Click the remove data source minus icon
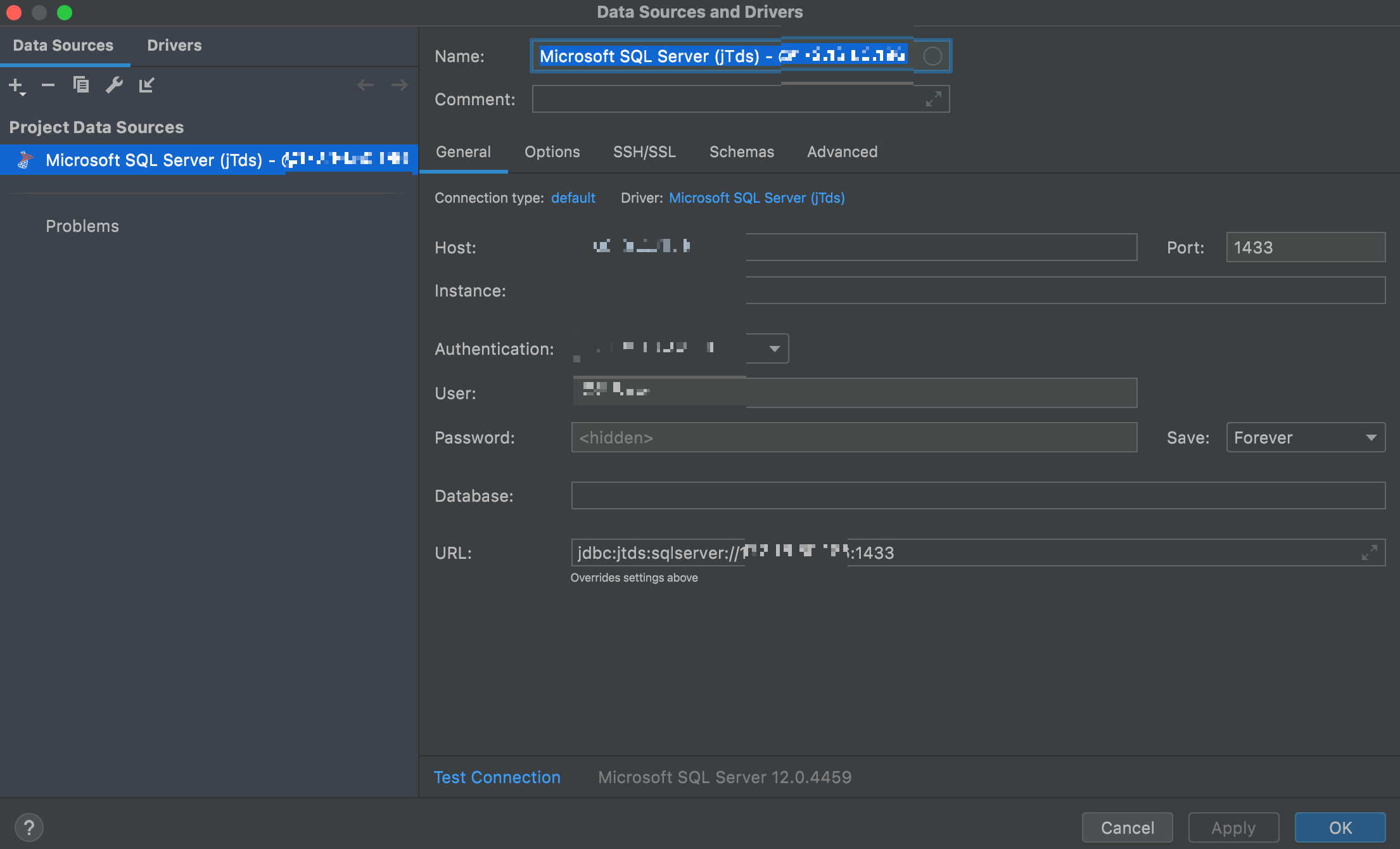Image resolution: width=1400 pixels, height=849 pixels. pyautogui.click(x=48, y=85)
